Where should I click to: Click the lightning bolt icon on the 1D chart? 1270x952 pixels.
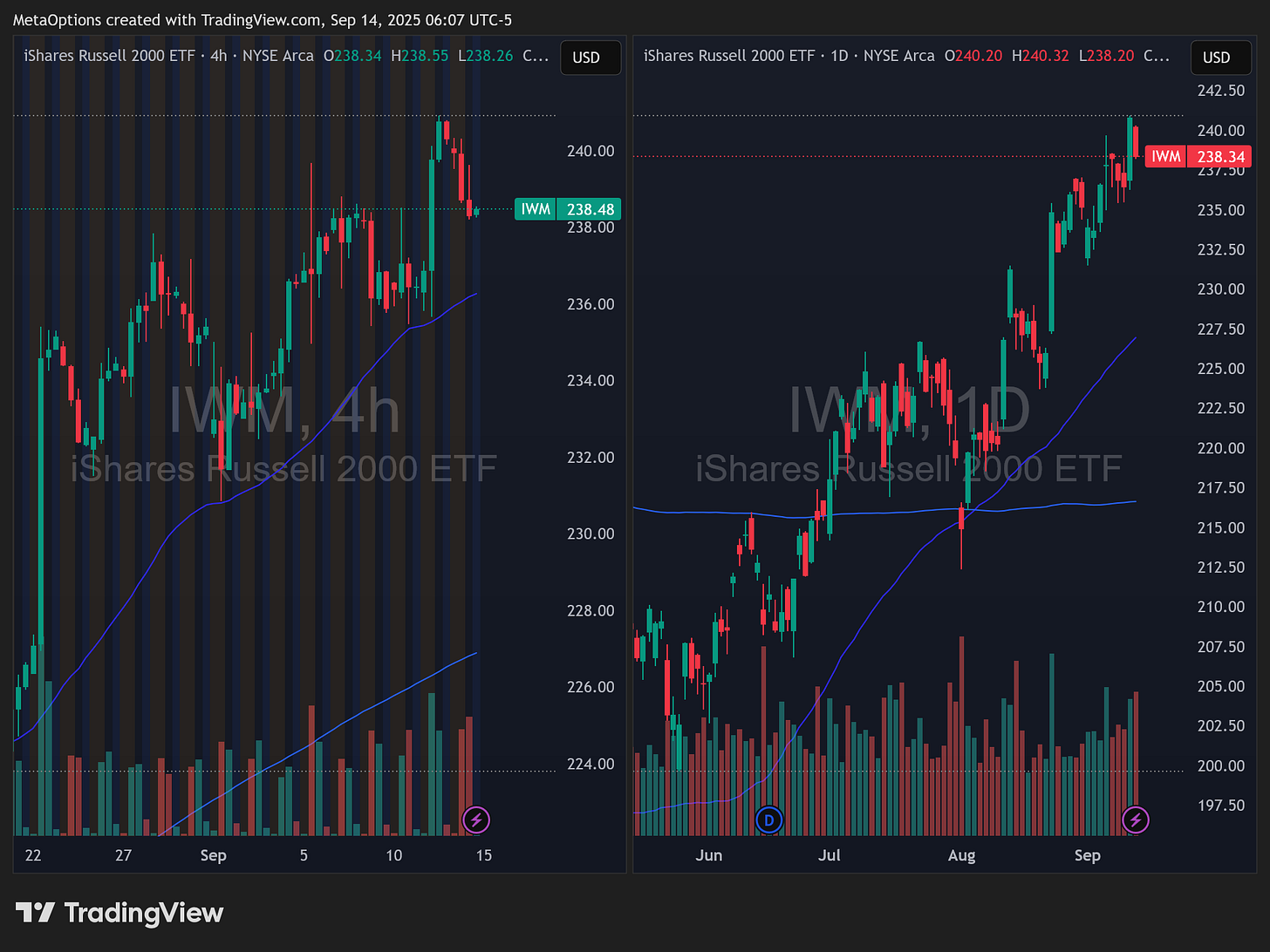coord(1135,819)
